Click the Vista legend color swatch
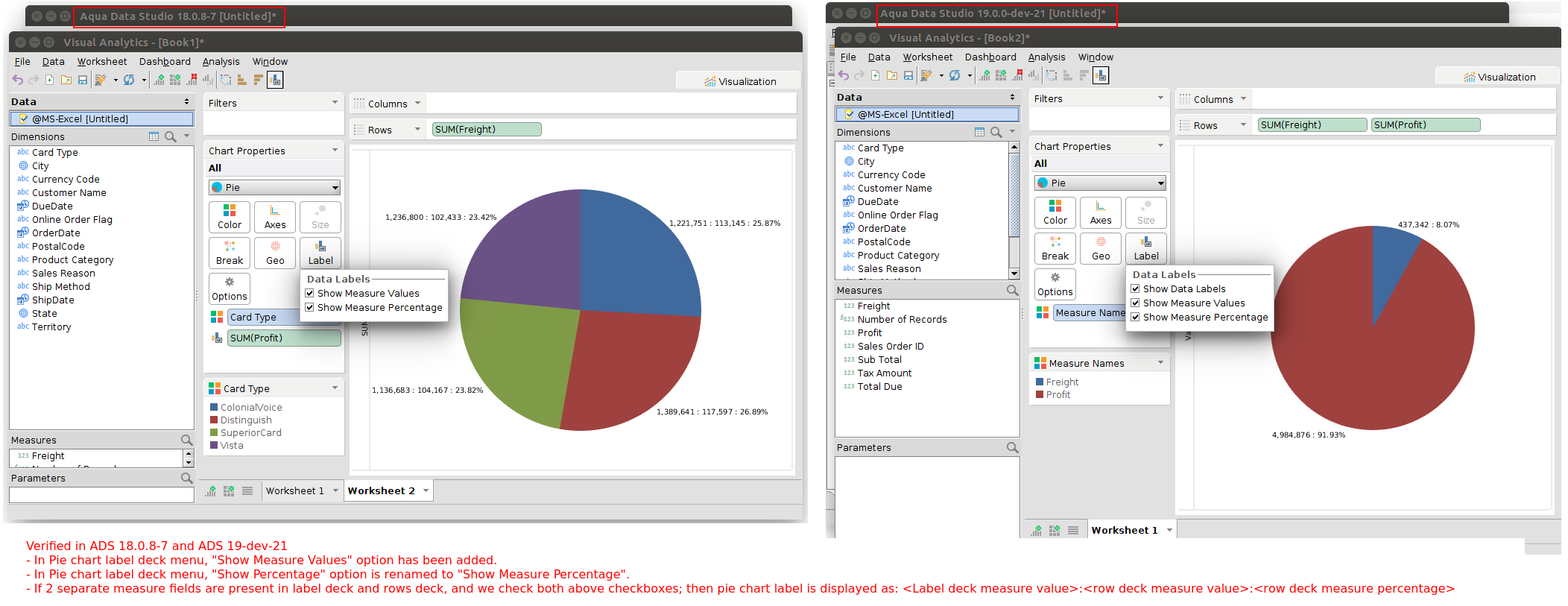This screenshot has width=1568, height=606. (214, 446)
